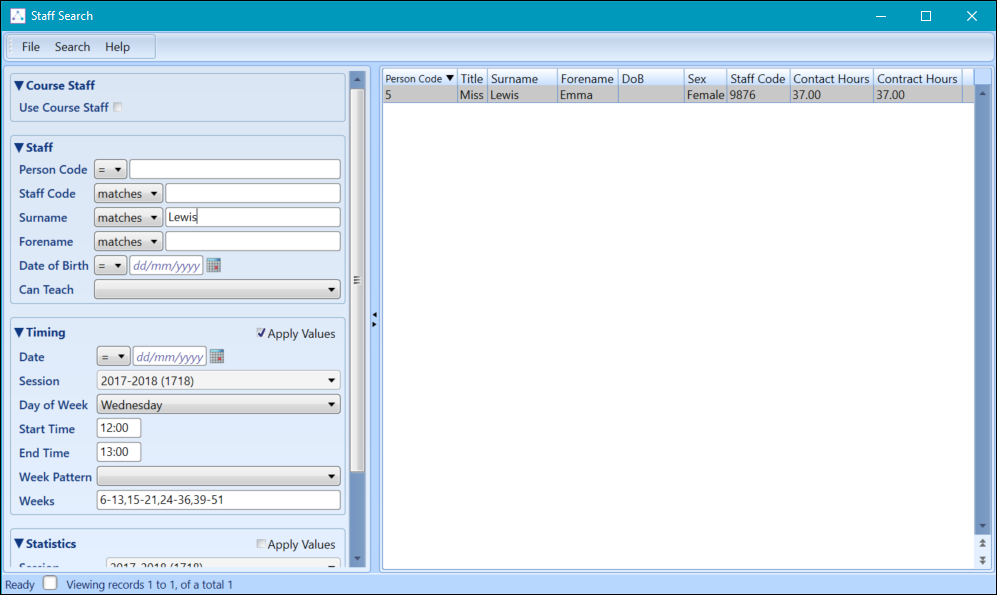Click the left panel vertical scrollbar thumb
The height and width of the screenshot is (595, 997).
[357, 280]
